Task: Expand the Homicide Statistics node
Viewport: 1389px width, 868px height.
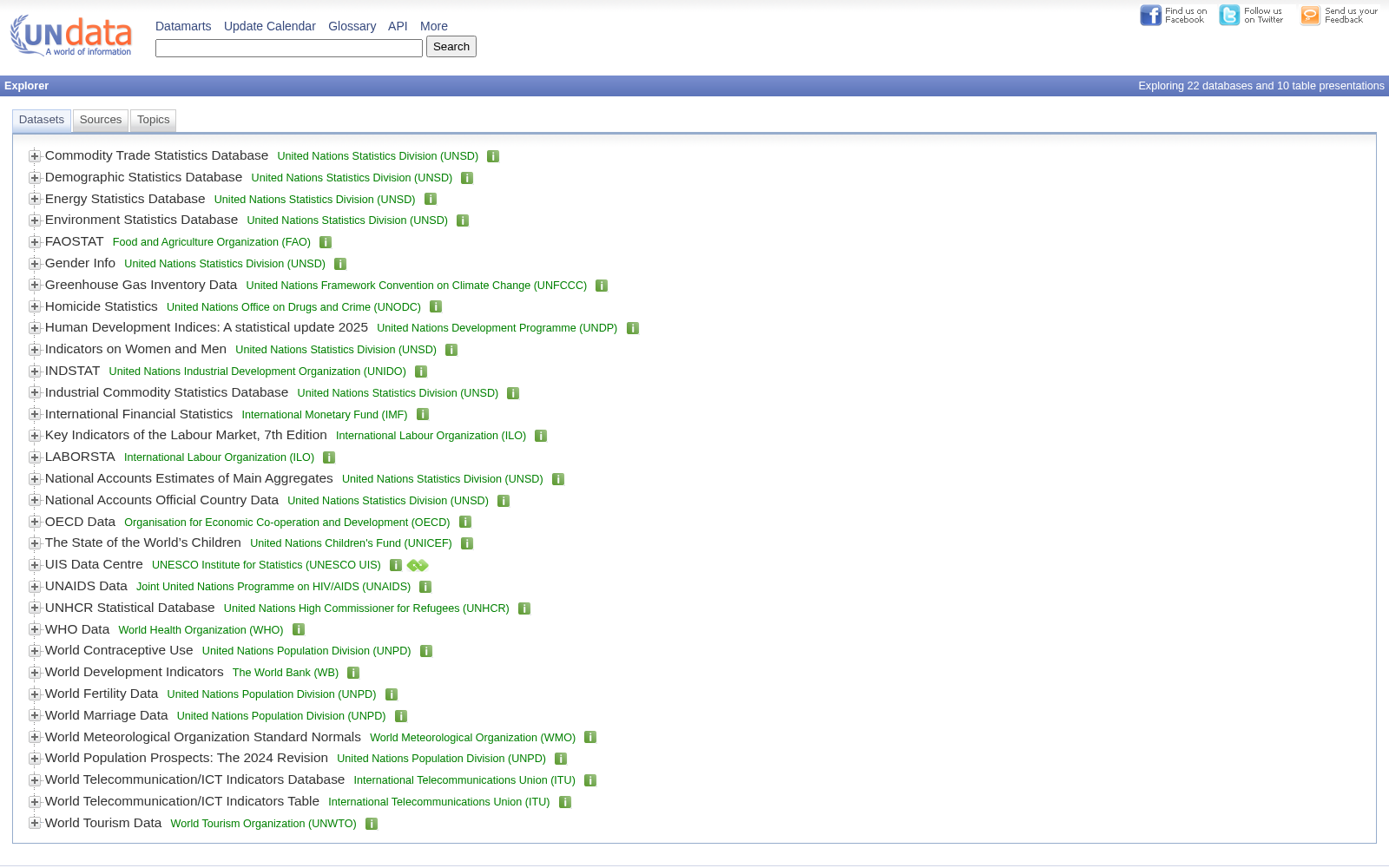Action: pyautogui.click(x=35, y=306)
